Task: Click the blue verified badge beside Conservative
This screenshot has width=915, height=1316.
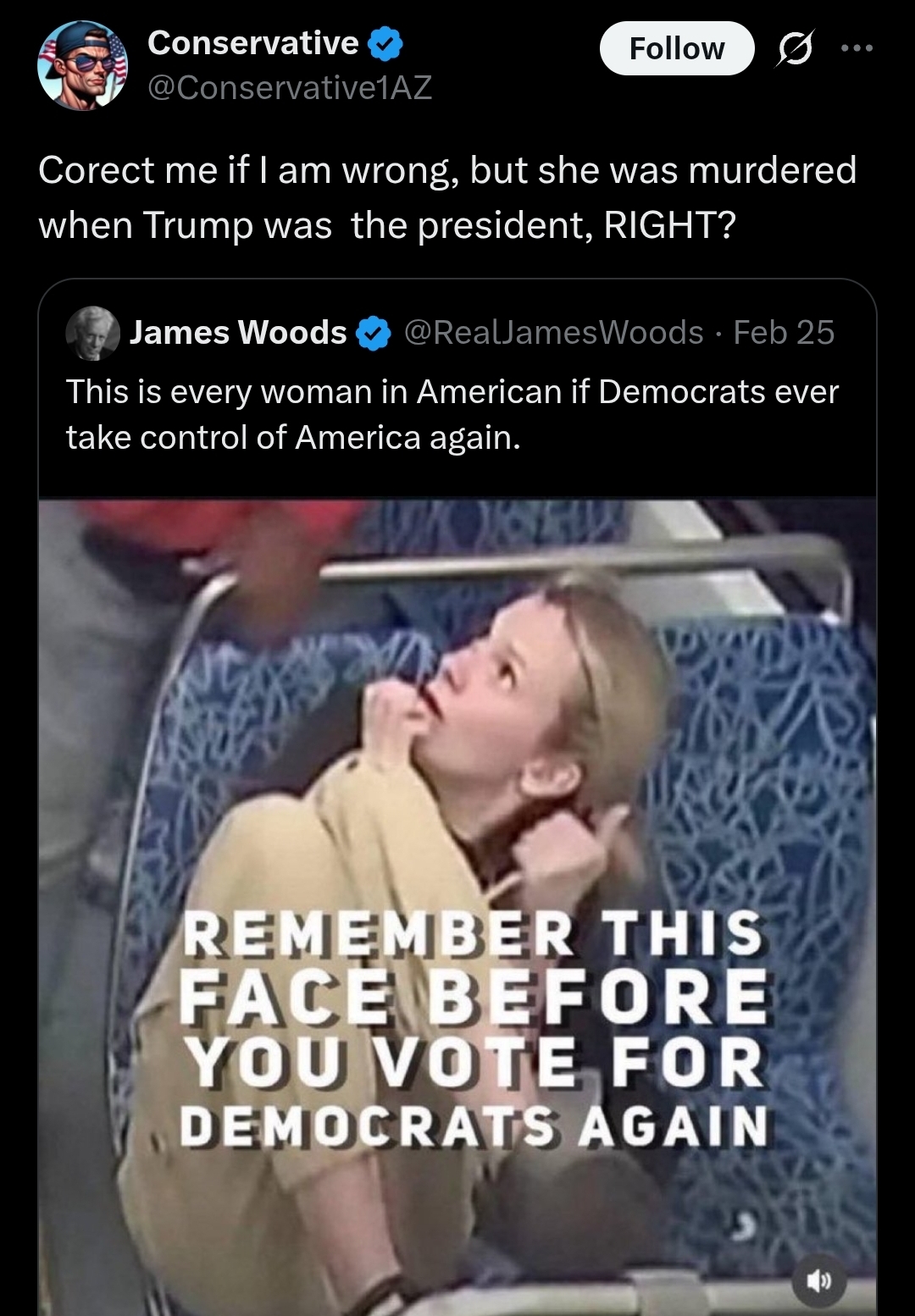Action: pos(385,44)
